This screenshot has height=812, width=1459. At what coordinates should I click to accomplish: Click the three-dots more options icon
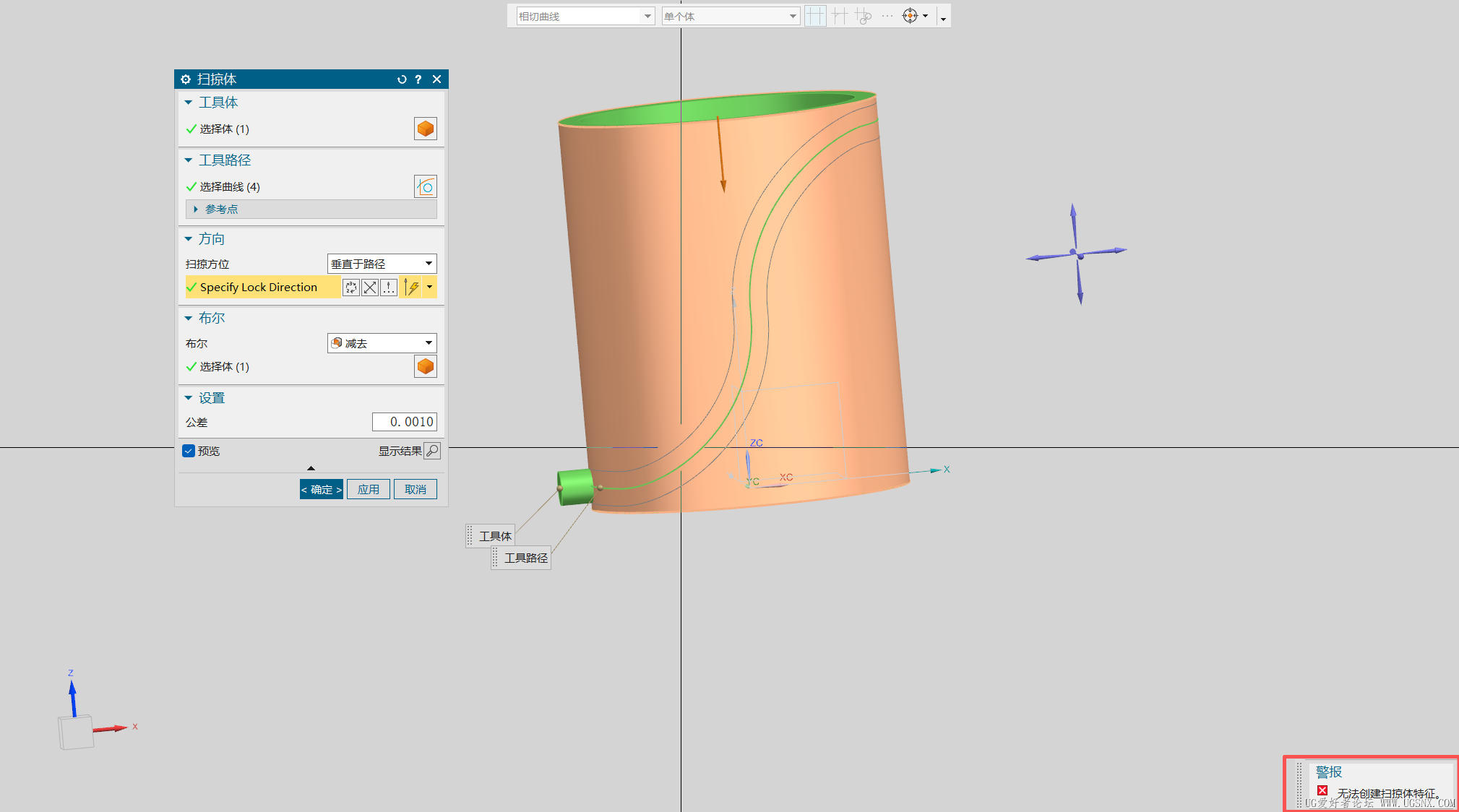[887, 16]
